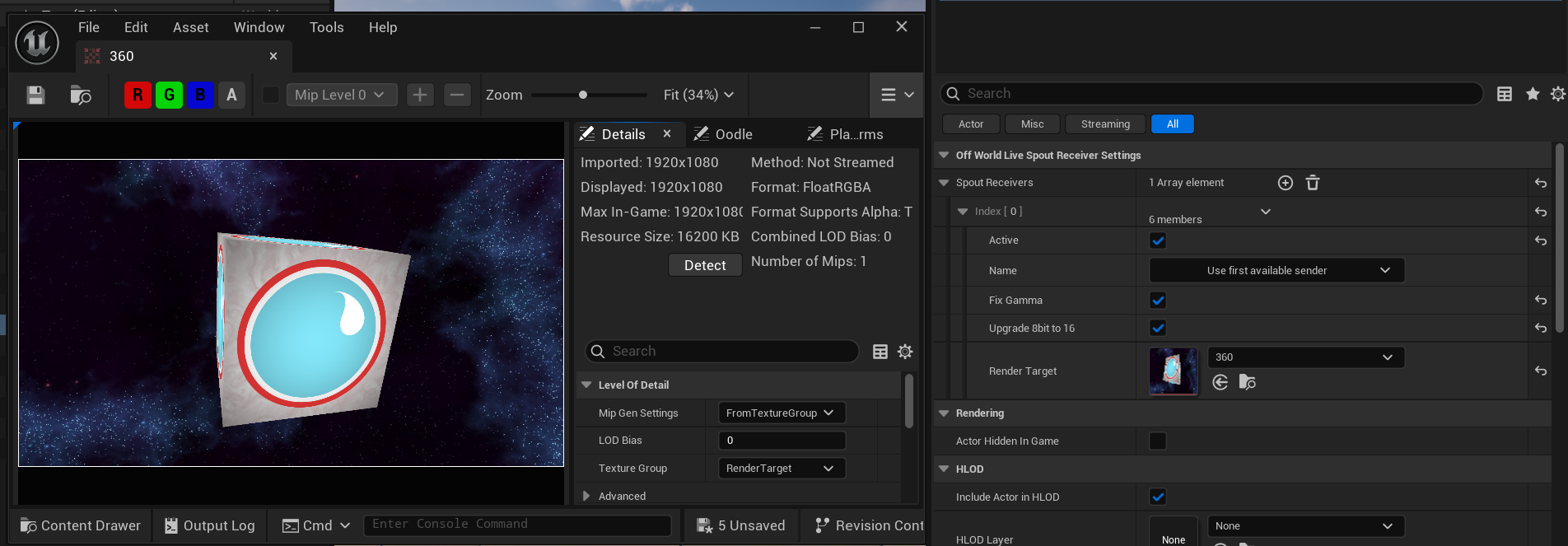Use selected asset arrow for Render Target
The image size is (1568, 546).
1220,382
